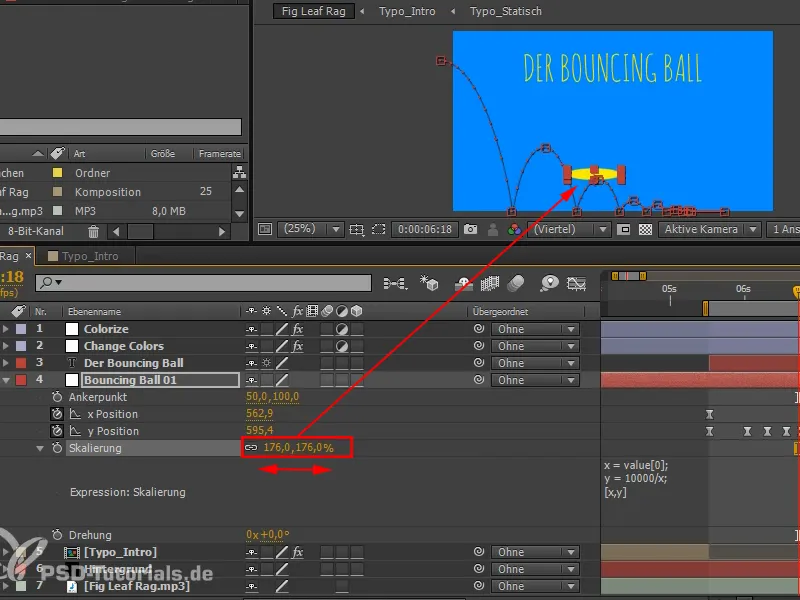Expand the Colorize layer properties

click(7, 329)
